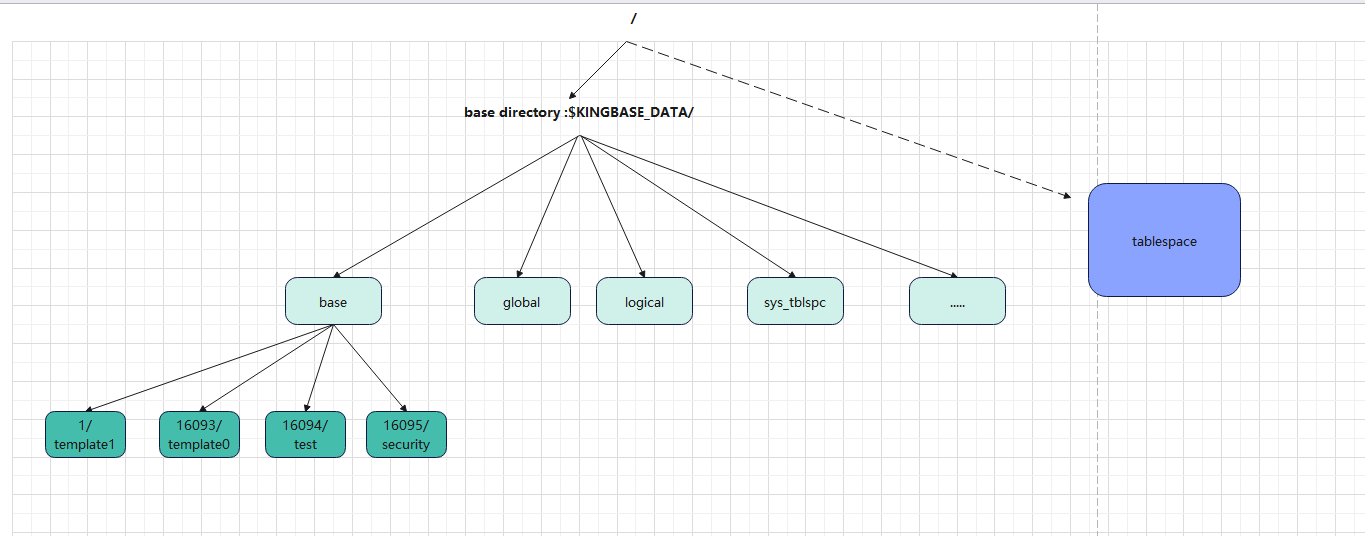Select the 1/ template1 node
The height and width of the screenshot is (536, 1365).
click(85, 434)
